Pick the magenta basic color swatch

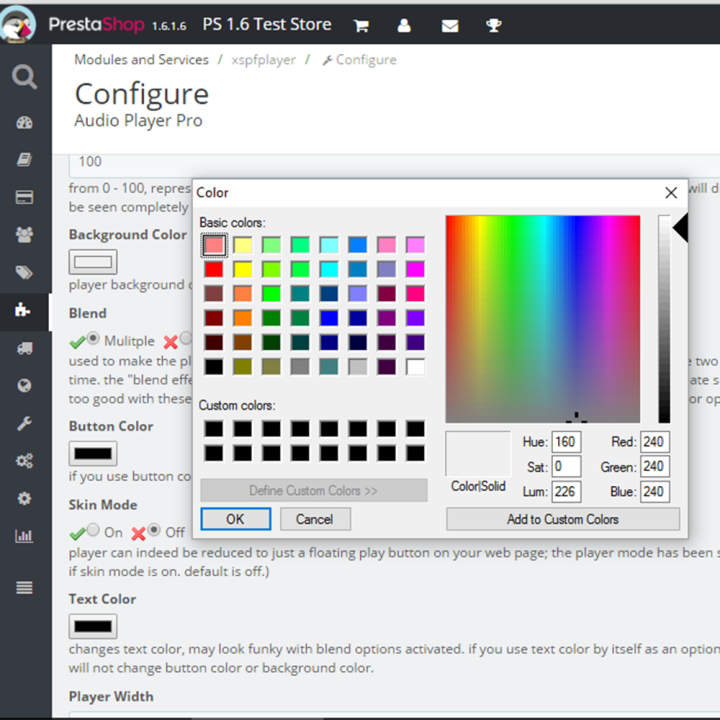pos(416,269)
